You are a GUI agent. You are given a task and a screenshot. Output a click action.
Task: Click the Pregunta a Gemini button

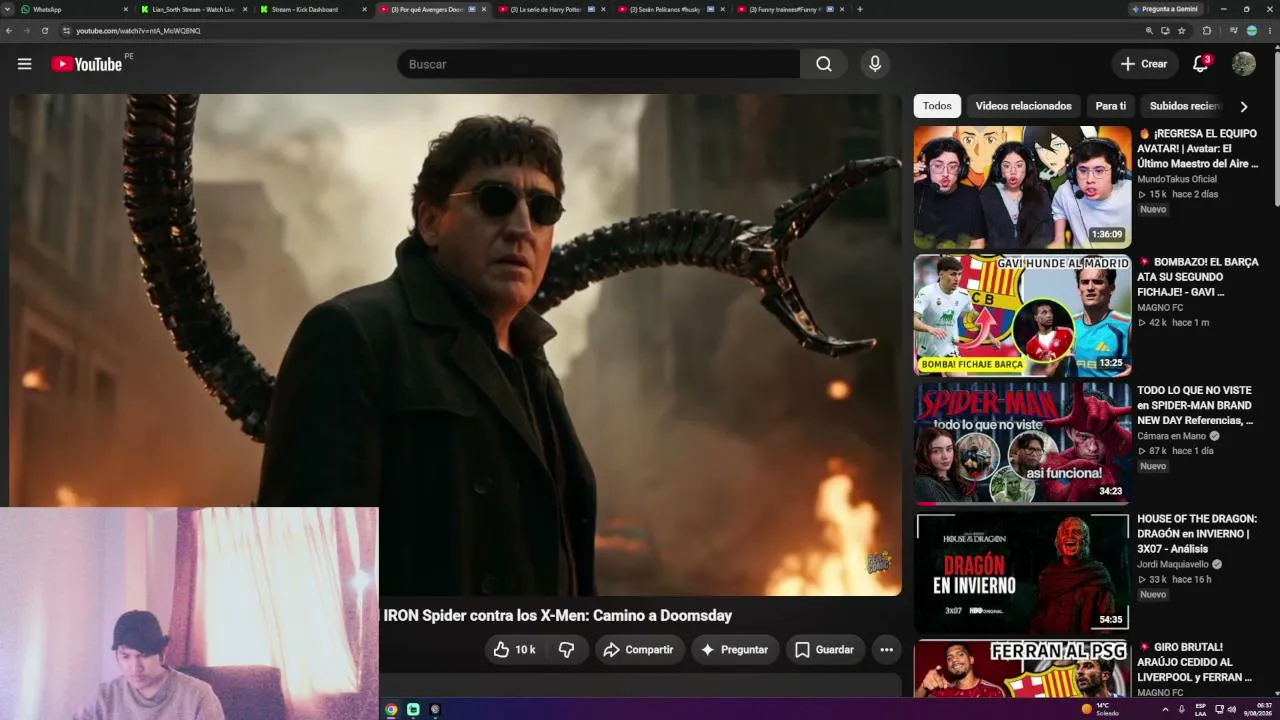tap(1165, 9)
